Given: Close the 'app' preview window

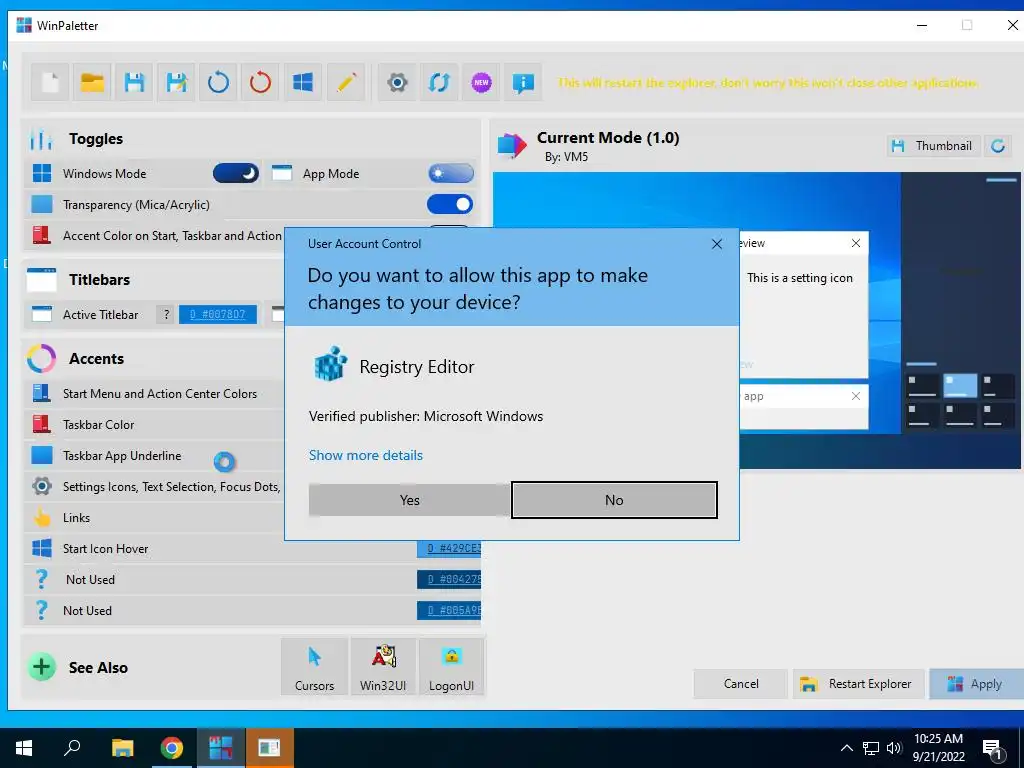Looking at the screenshot, I should pyautogui.click(x=856, y=396).
